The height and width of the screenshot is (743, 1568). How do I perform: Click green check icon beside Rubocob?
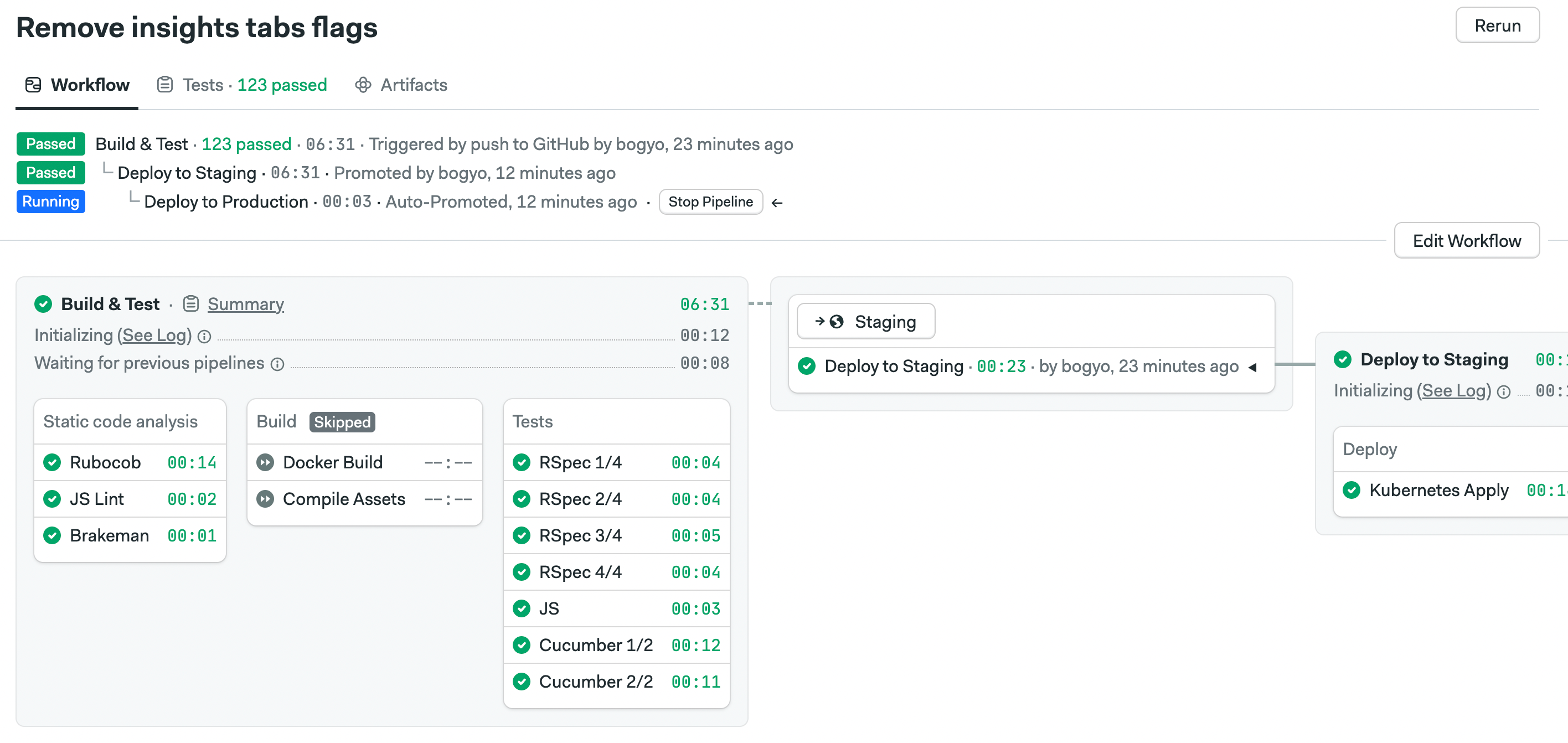point(53,462)
